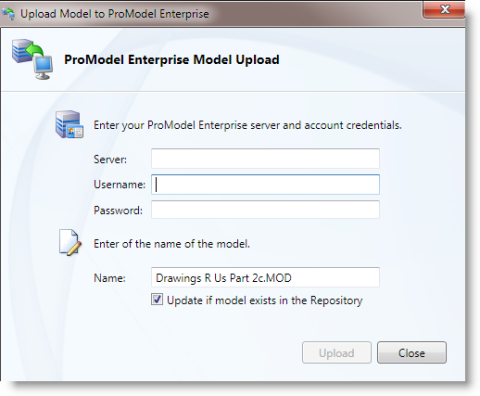Click the server-to-monitor upload header icon

click(x=32, y=59)
